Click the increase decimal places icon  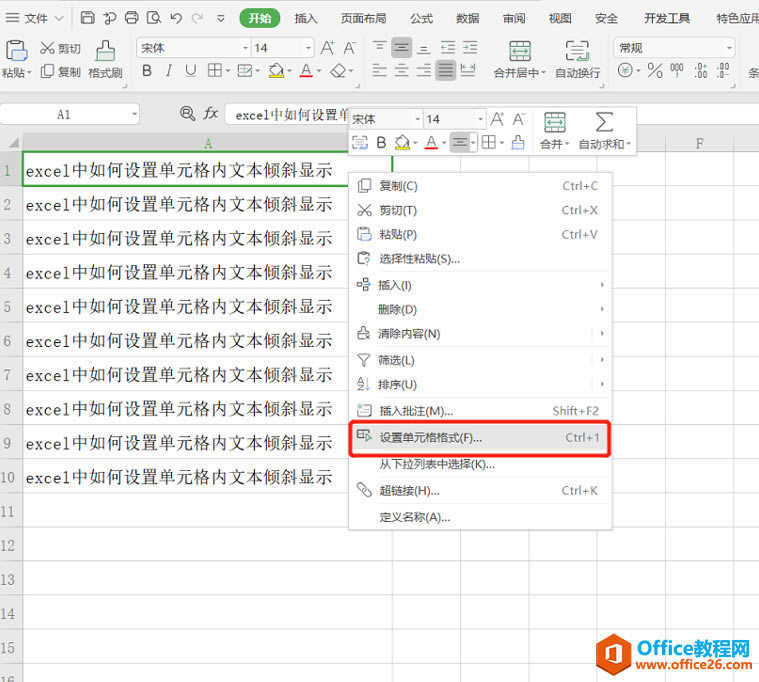tap(700, 71)
